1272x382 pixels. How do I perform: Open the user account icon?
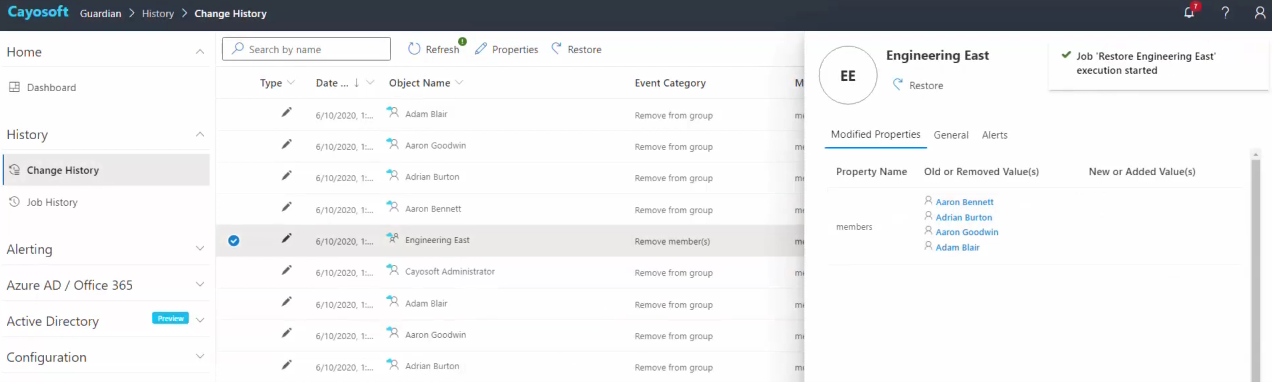(x=1259, y=13)
